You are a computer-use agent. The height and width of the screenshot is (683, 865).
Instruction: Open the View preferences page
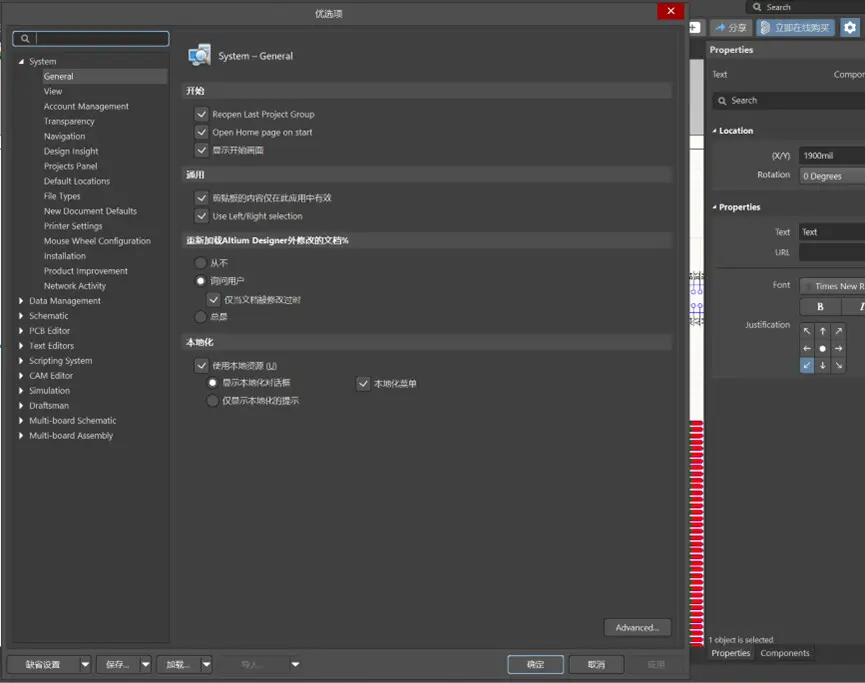point(53,91)
